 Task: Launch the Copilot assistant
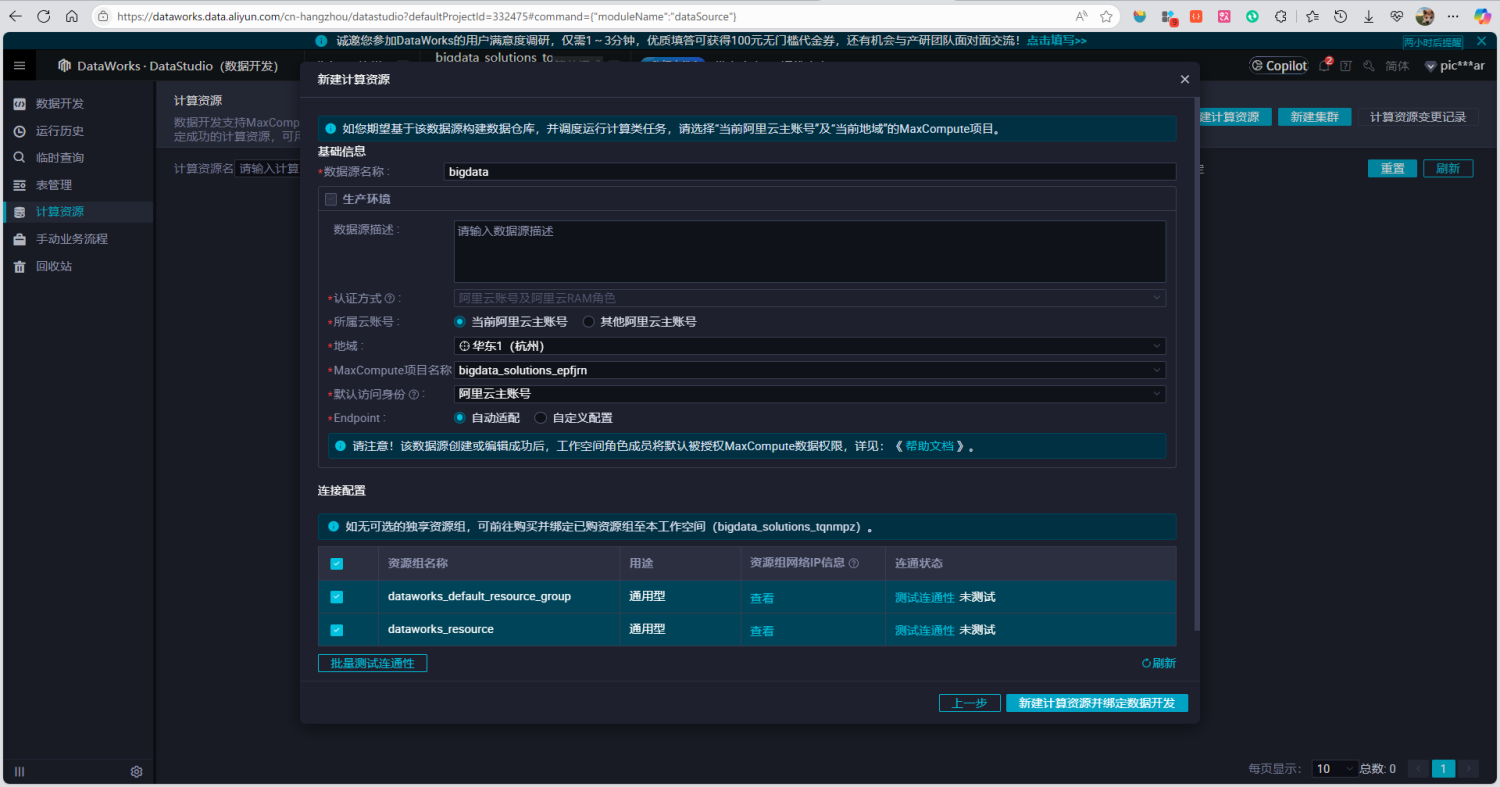click(x=1278, y=65)
